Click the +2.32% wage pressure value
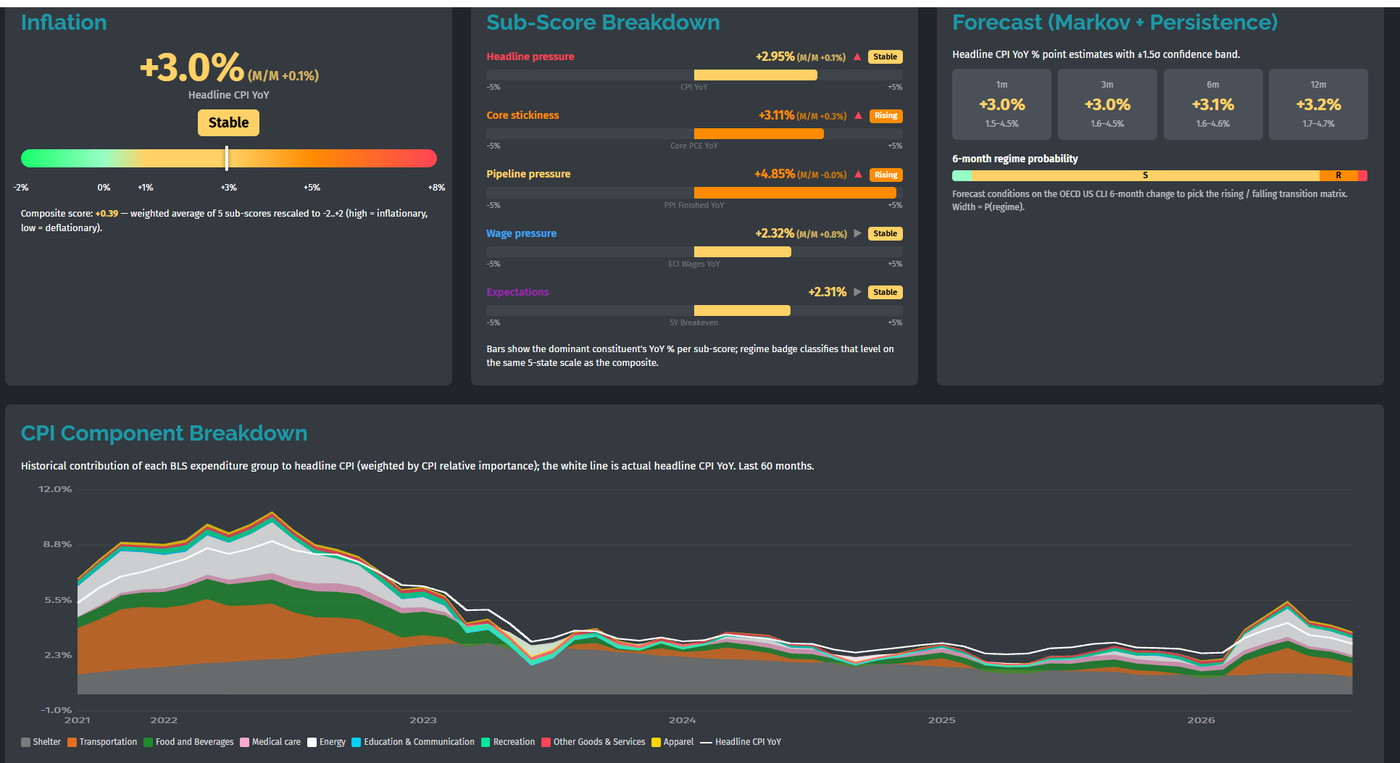The image size is (1400, 763). coord(775,234)
